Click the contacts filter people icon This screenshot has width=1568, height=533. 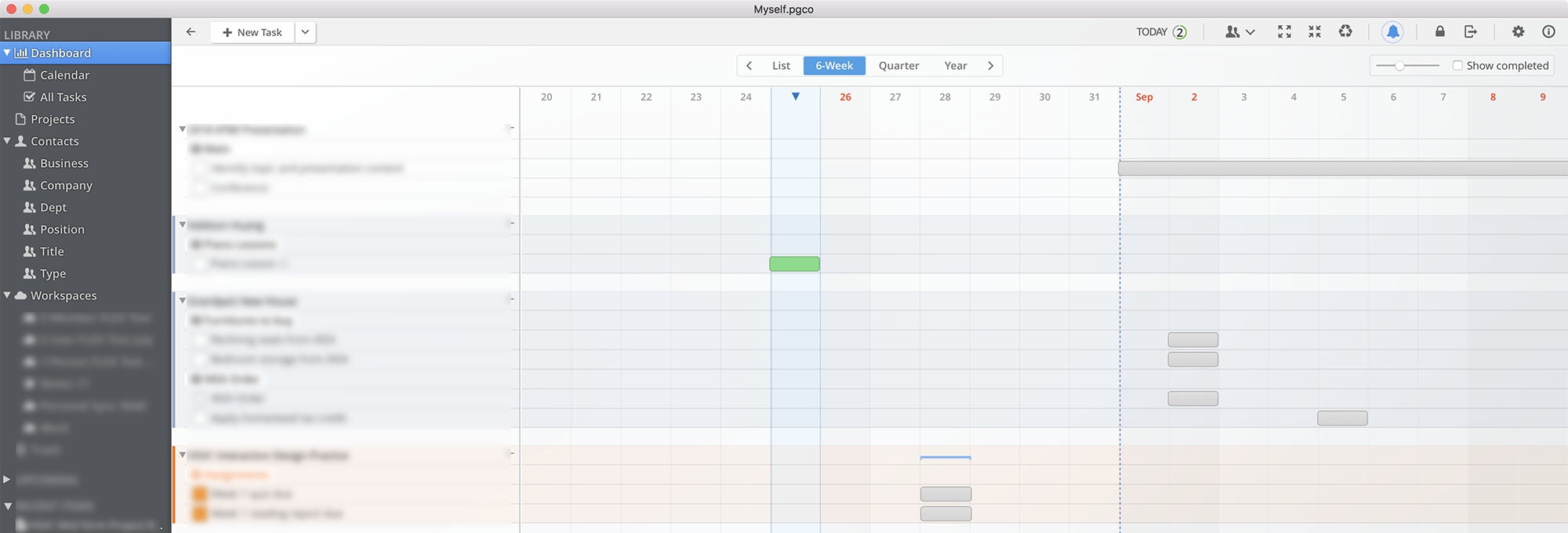click(1232, 32)
